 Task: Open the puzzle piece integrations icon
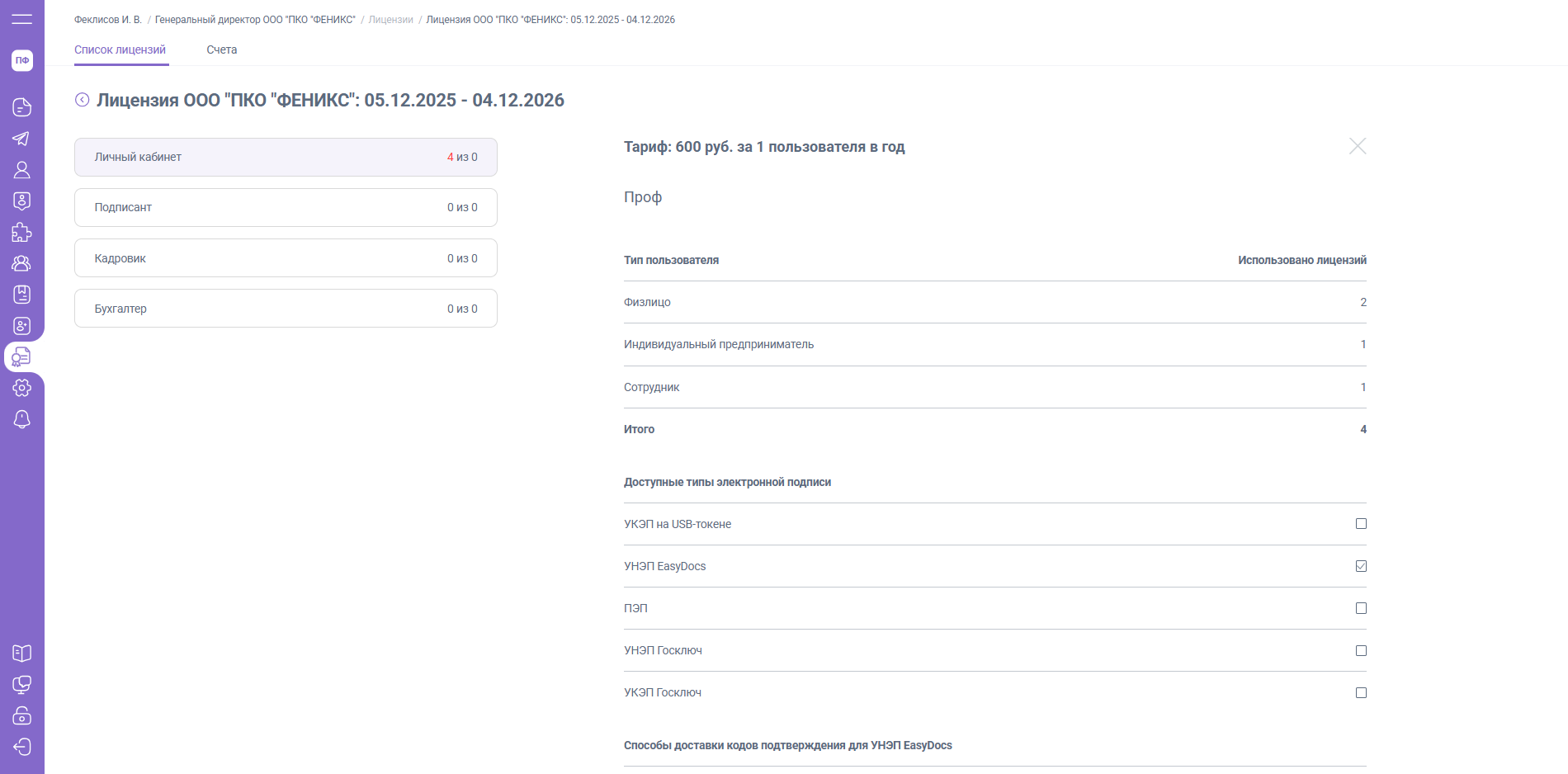[x=21, y=233]
